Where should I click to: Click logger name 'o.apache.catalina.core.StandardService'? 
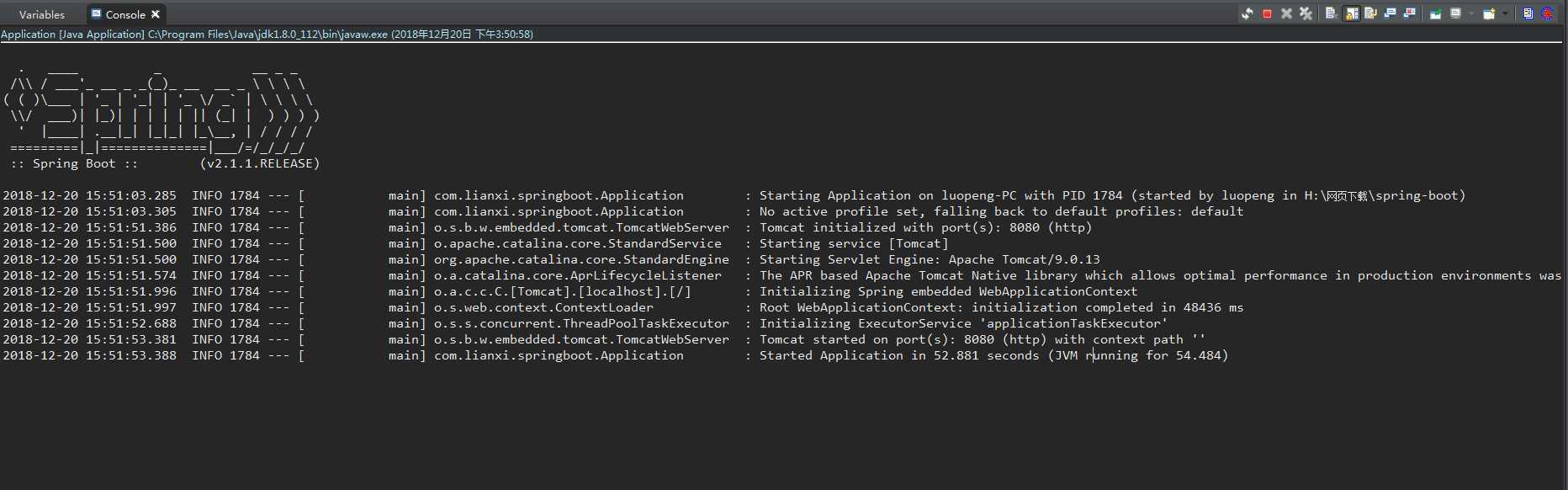[578, 243]
